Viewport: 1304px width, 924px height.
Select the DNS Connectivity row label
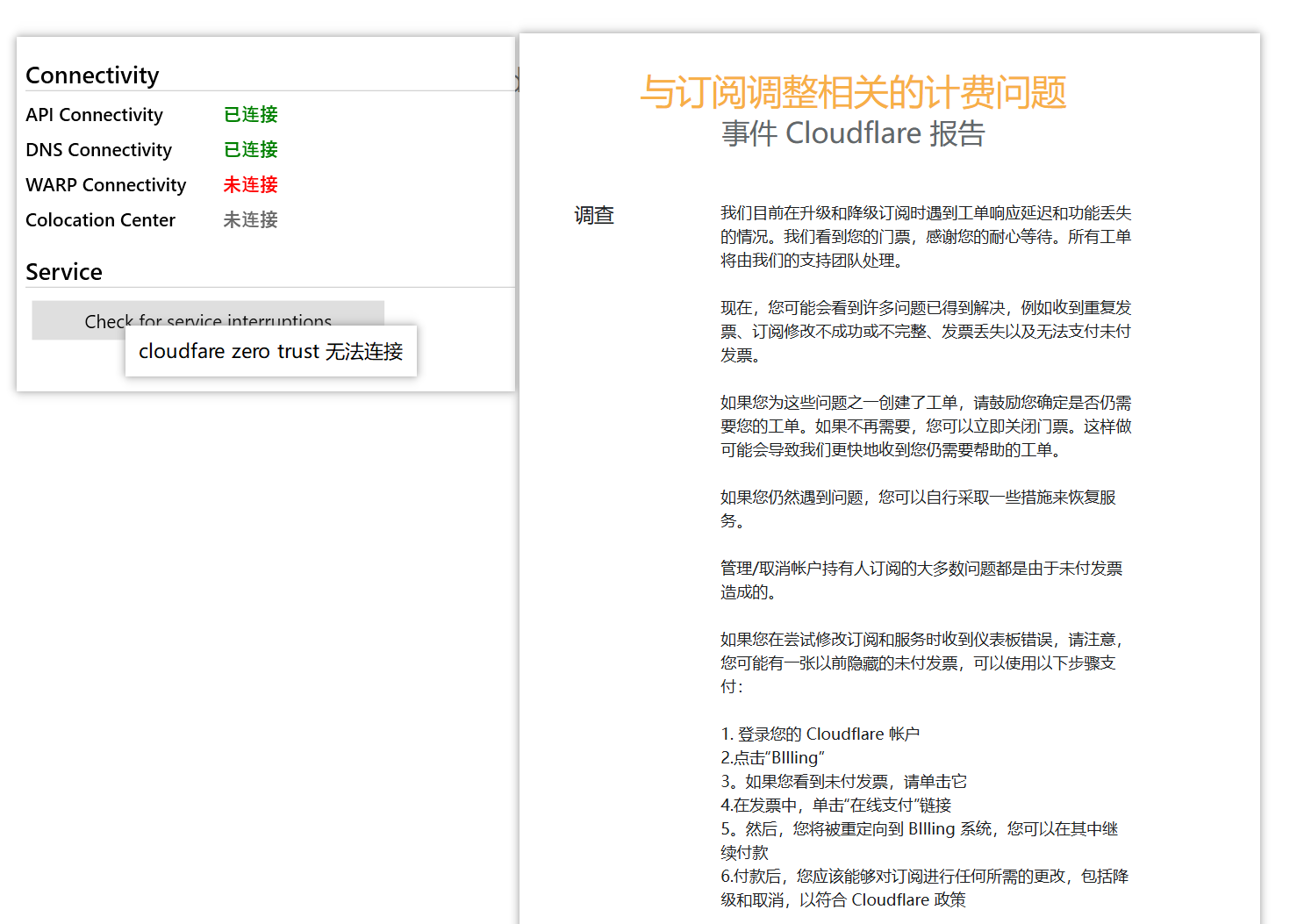(x=98, y=150)
